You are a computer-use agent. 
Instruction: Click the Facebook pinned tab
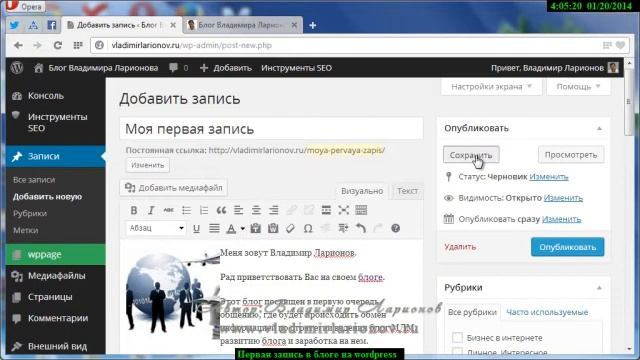click(x=52, y=25)
